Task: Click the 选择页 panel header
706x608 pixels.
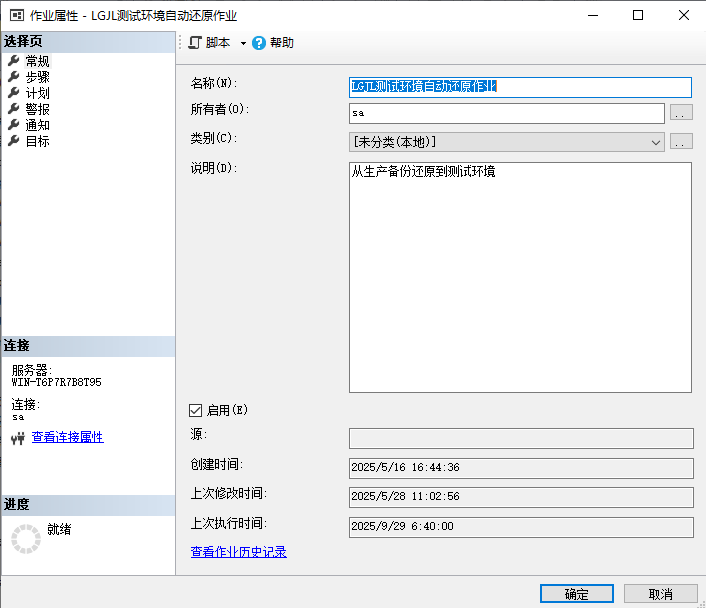Action: coord(88,42)
